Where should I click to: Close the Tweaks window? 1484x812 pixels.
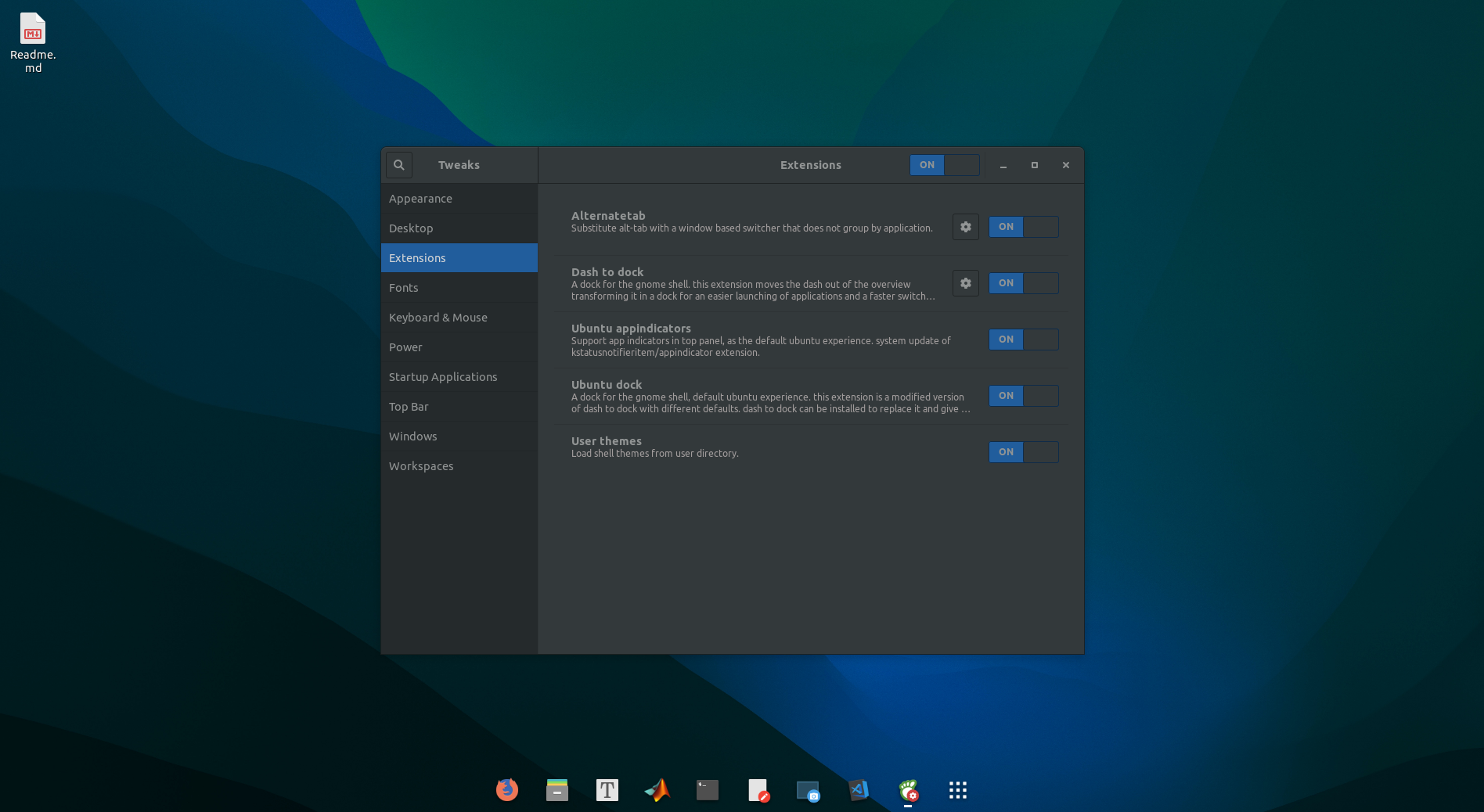(x=1066, y=165)
